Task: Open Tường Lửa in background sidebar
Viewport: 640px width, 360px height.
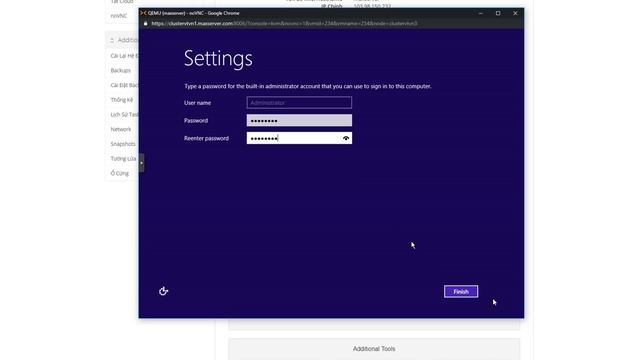Action: pos(124,159)
